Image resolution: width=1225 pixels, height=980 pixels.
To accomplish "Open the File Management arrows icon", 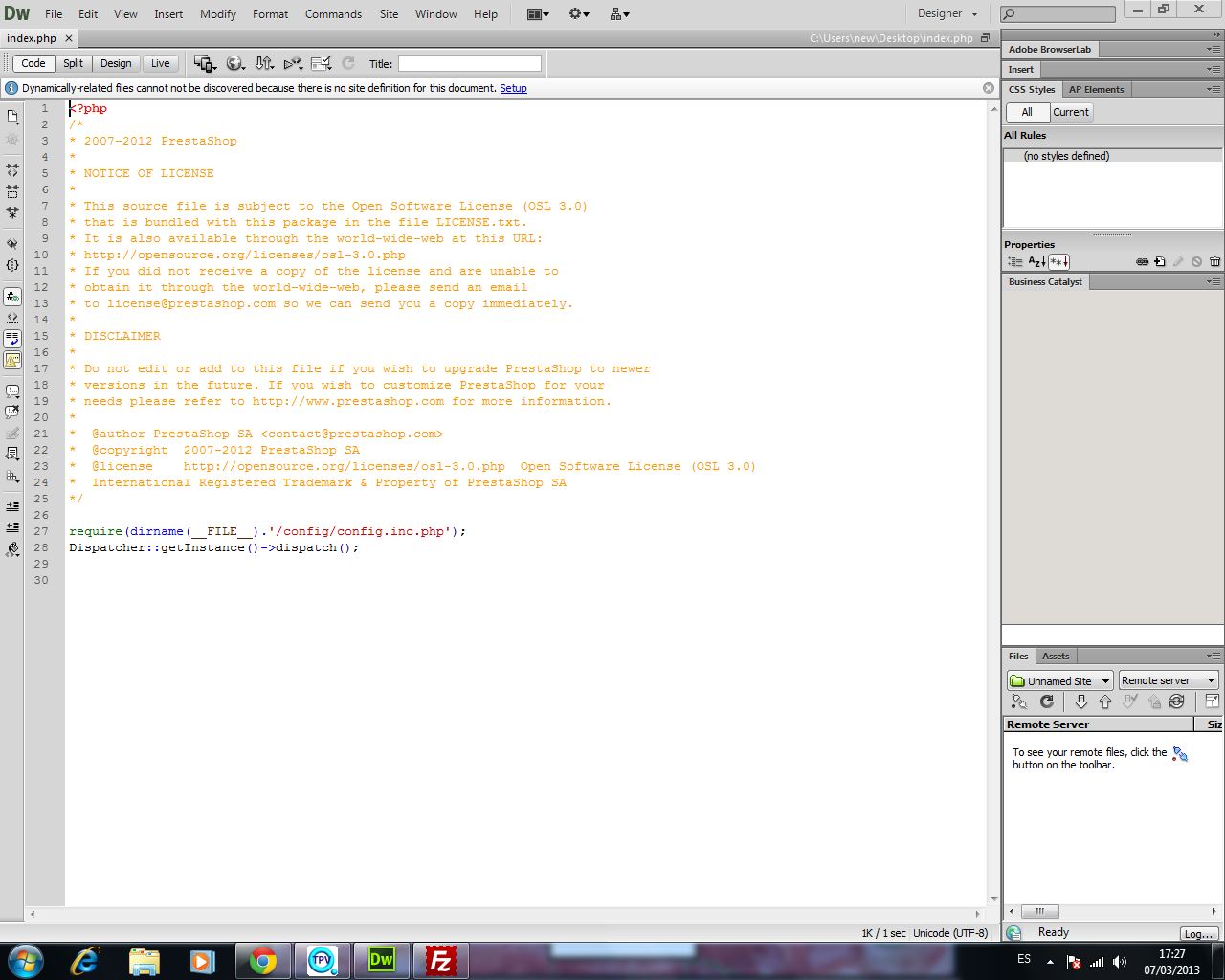I will pos(264,63).
